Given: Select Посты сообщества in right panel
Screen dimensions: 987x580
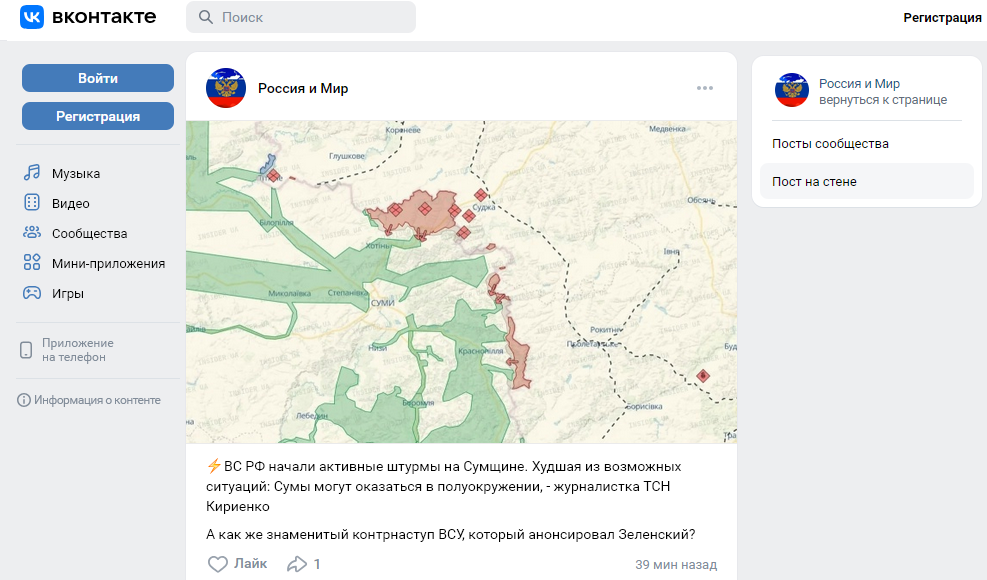Looking at the screenshot, I should point(830,144).
